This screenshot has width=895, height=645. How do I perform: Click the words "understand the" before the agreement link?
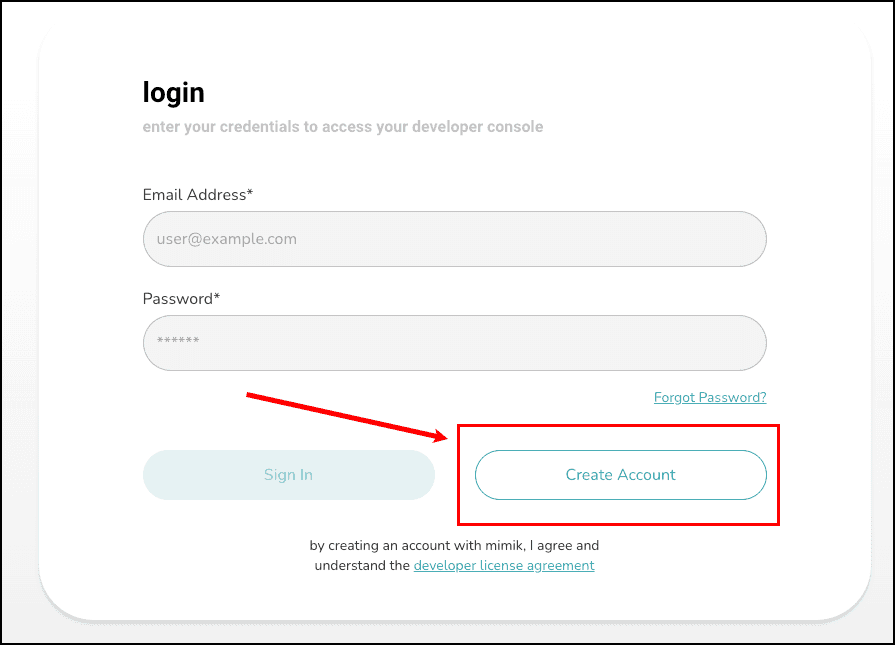(x=362, y=565)
